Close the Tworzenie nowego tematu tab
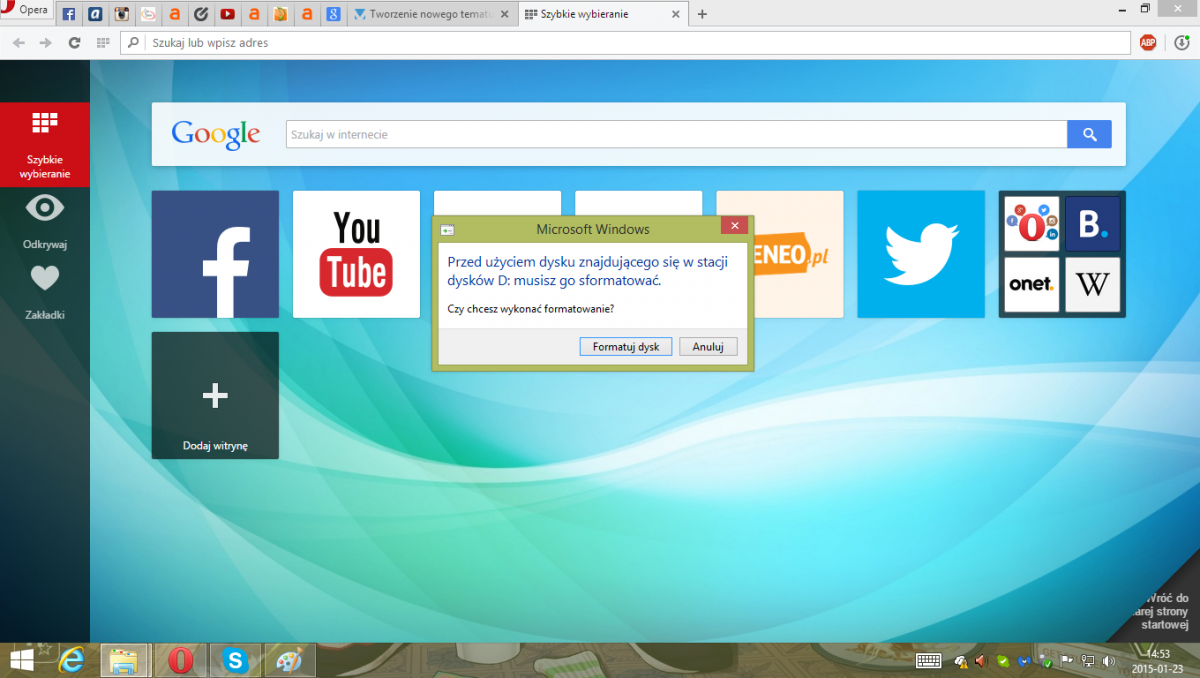Image resolution: width=1200 pixels, height=678 pixels. tap(504, 15)
